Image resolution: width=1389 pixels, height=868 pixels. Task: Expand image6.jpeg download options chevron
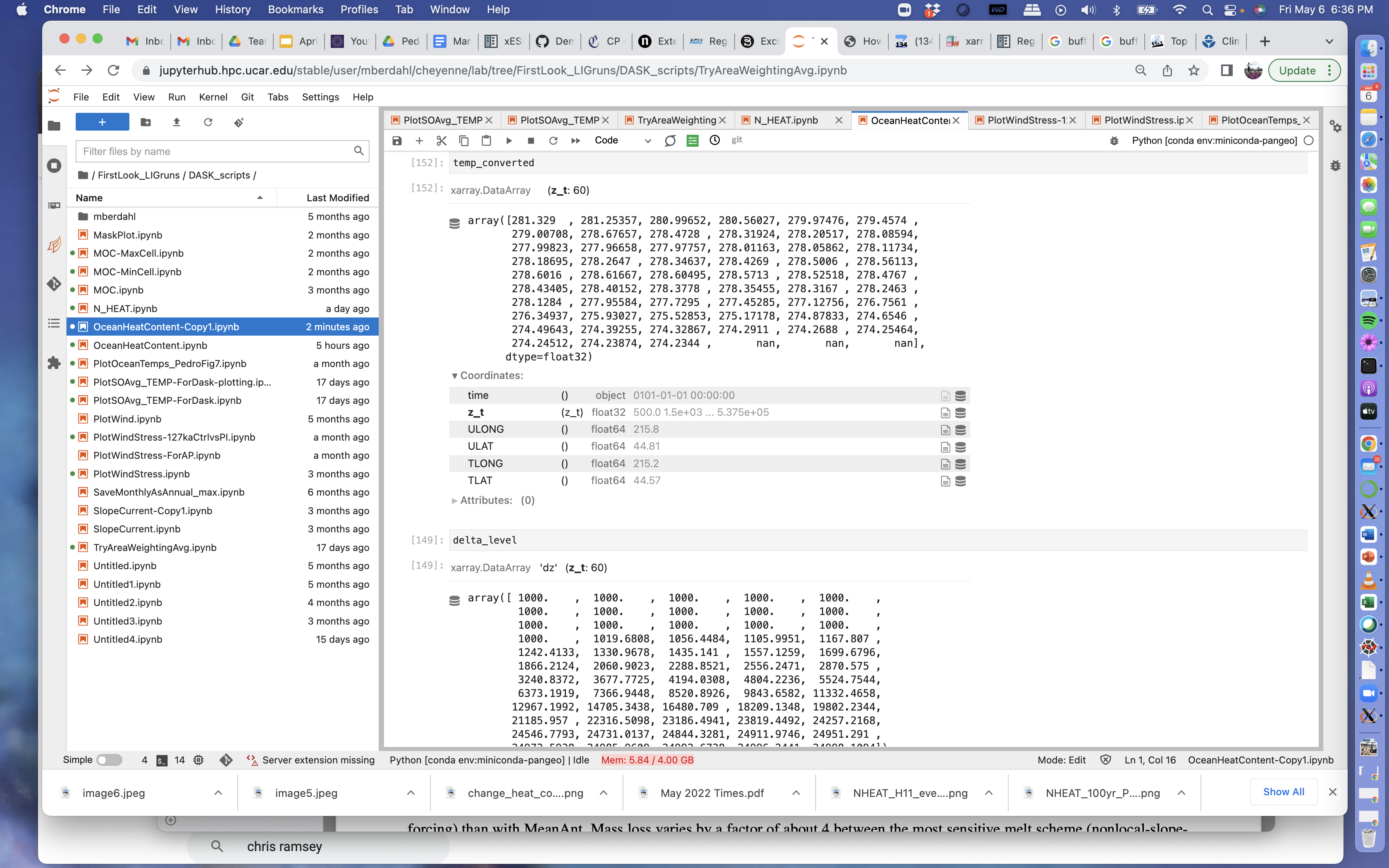(218, 793)
